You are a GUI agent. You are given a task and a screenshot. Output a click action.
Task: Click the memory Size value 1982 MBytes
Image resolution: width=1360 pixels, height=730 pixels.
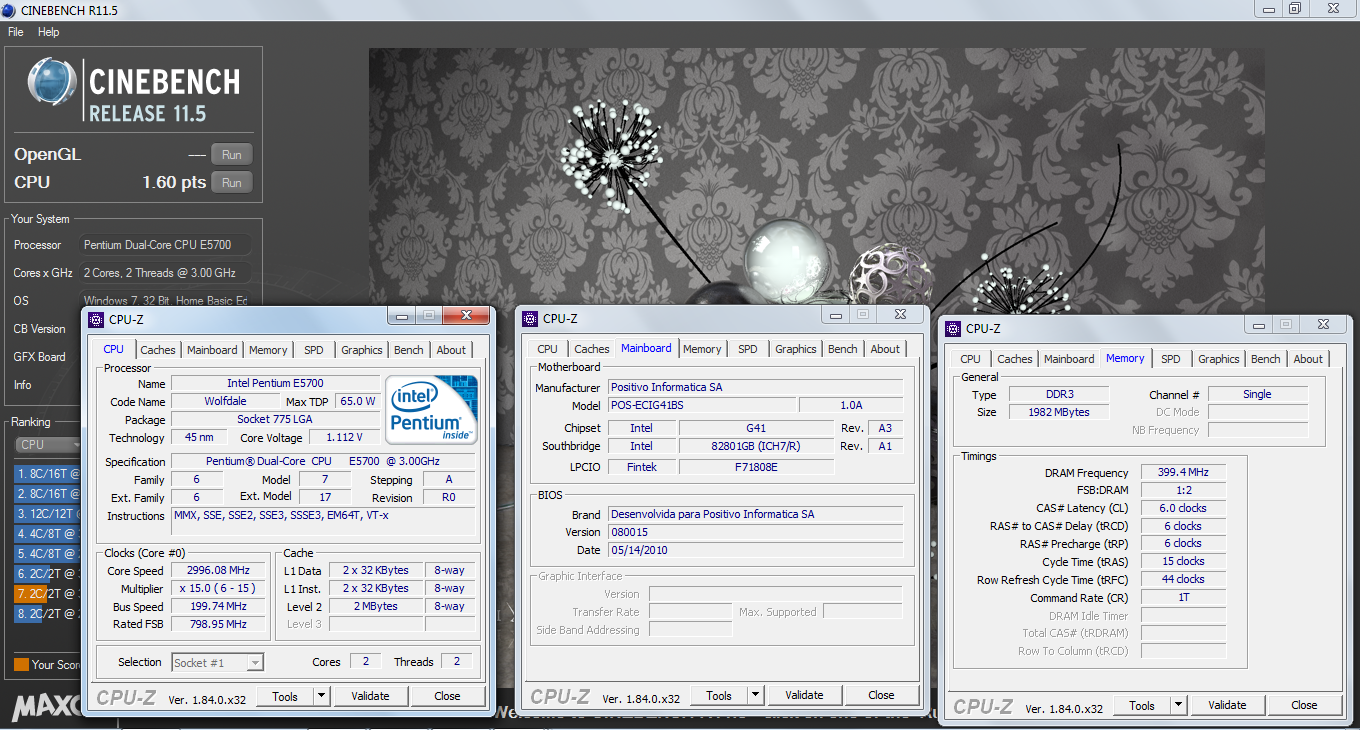point(1059,412)
